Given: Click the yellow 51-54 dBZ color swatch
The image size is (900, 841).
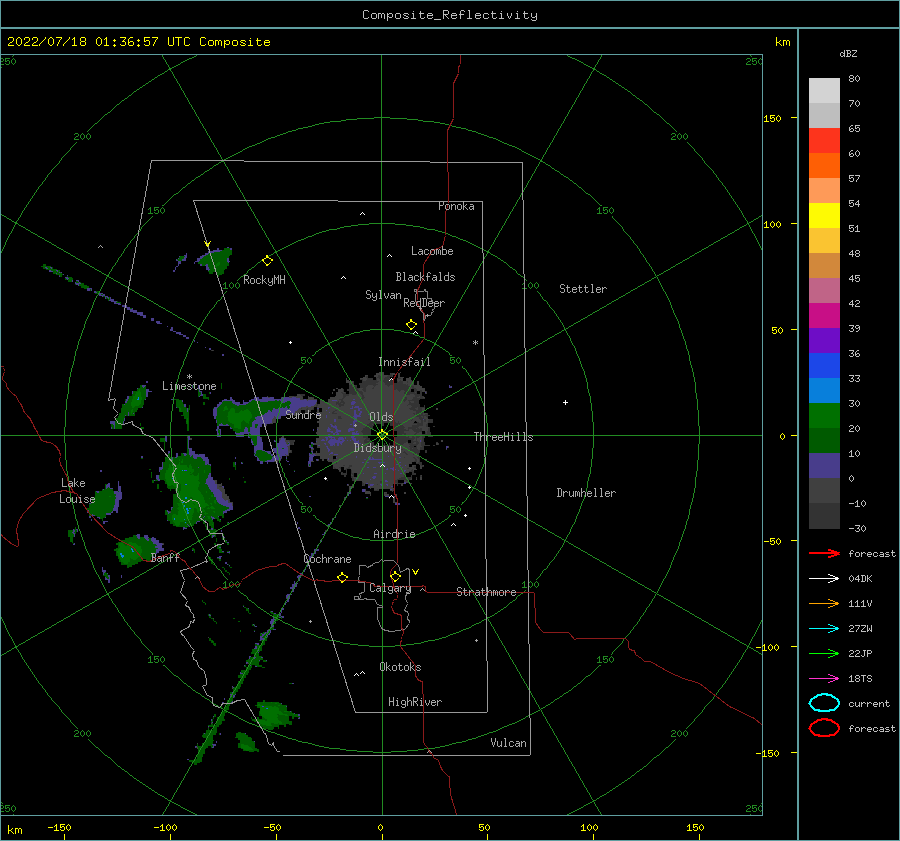Looking at the screenshot, I should [x=824, y=215].
